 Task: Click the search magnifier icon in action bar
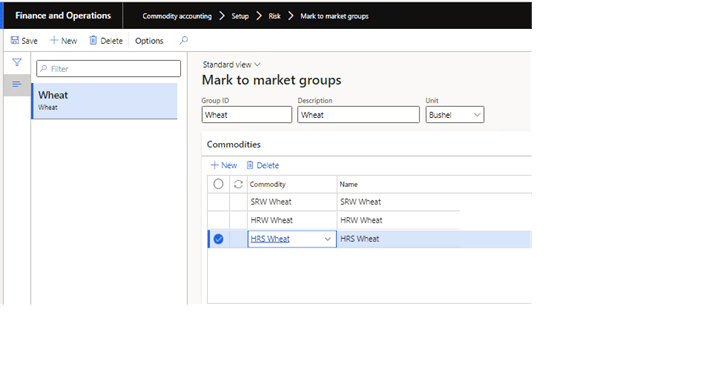click(x=183, y=40)
